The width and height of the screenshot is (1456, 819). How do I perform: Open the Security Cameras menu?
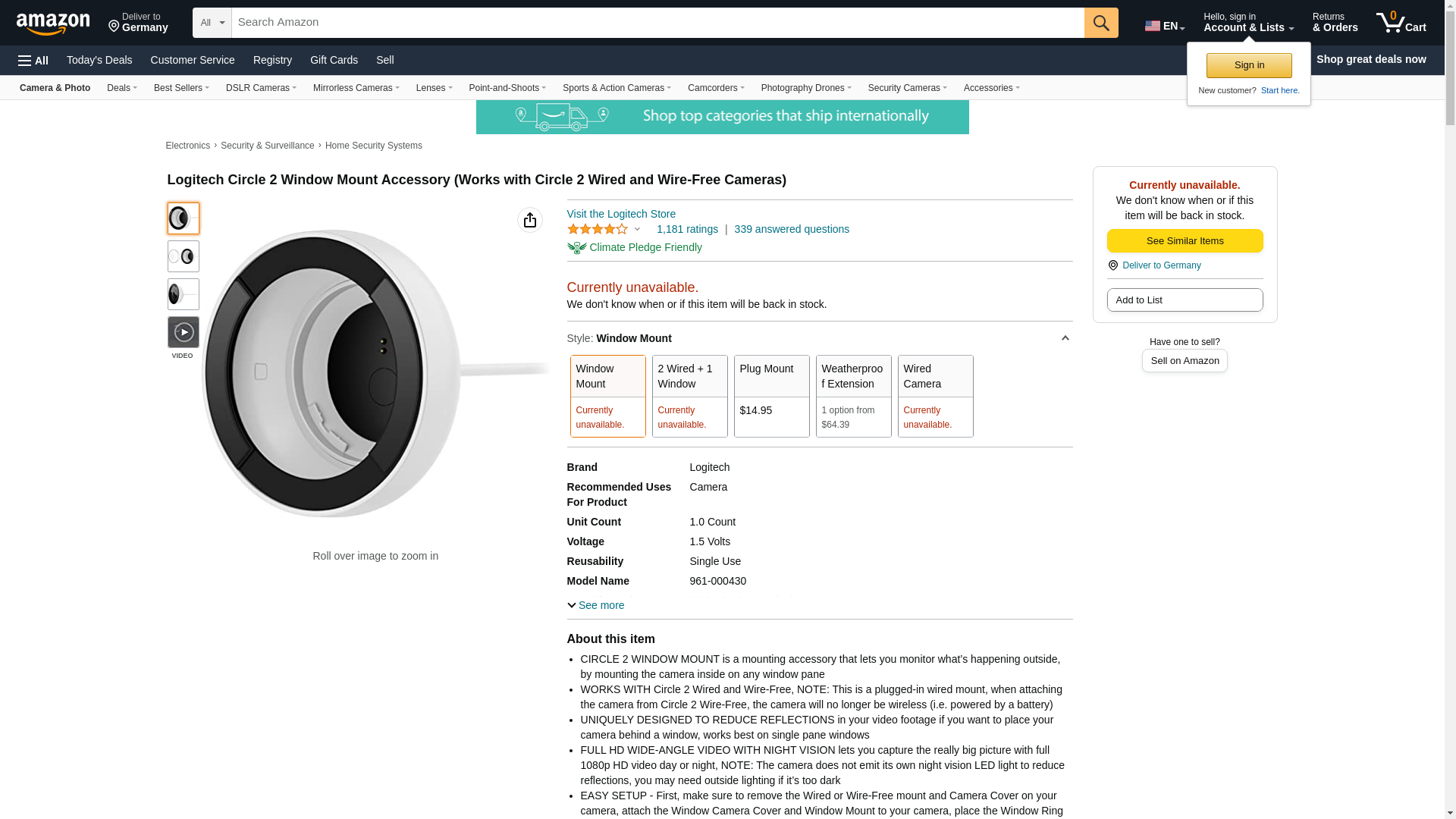[x=907, y=88]
